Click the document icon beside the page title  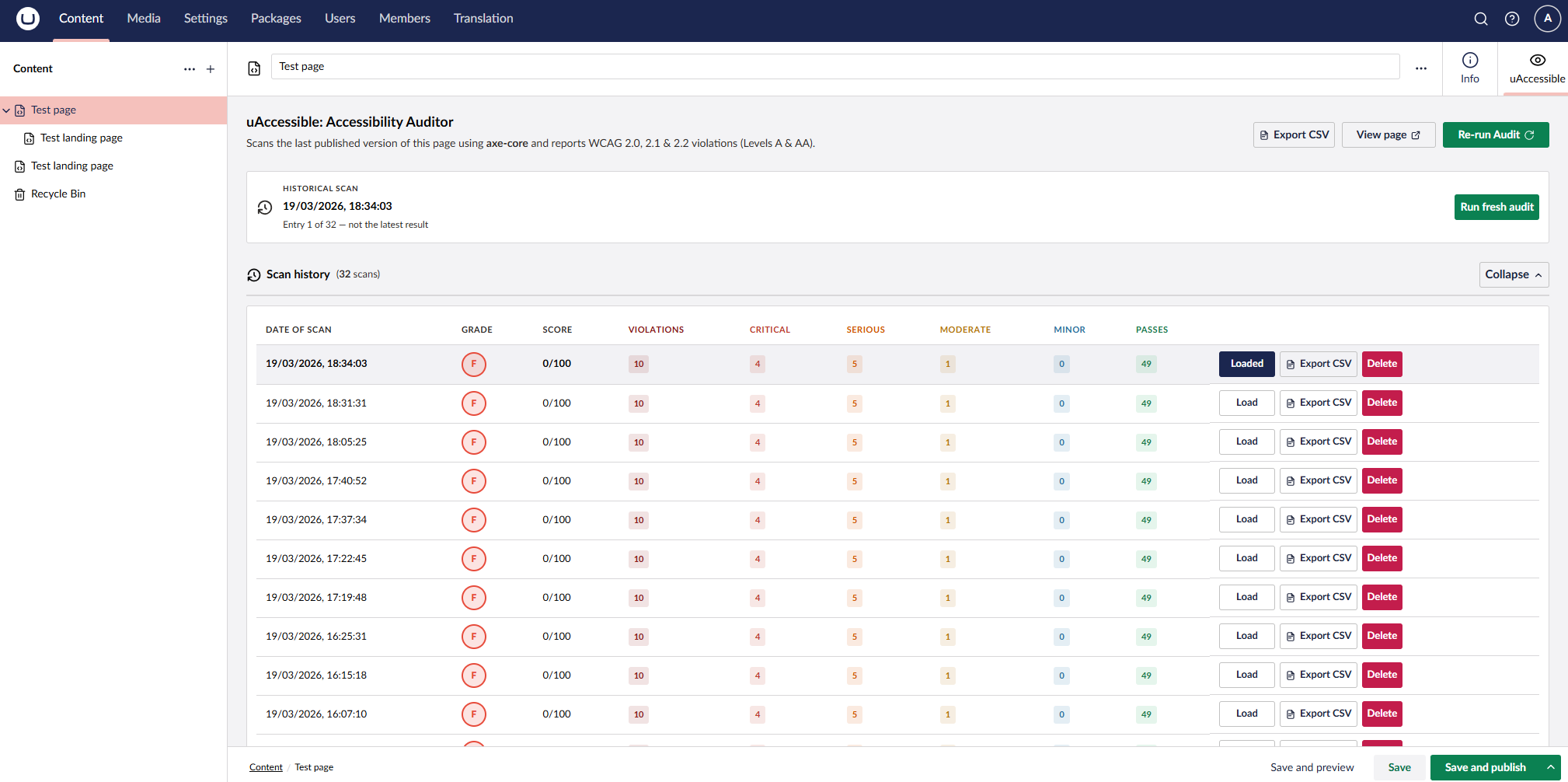[254, 68]
